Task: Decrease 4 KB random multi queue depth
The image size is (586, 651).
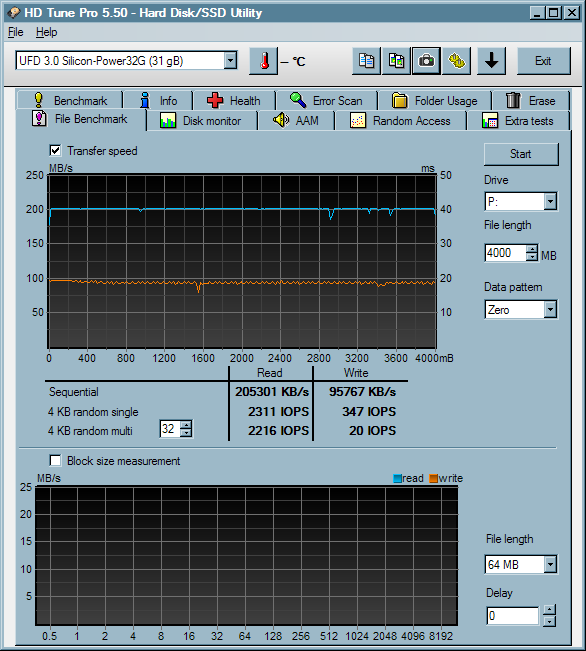Action: (x=186, y=432)
